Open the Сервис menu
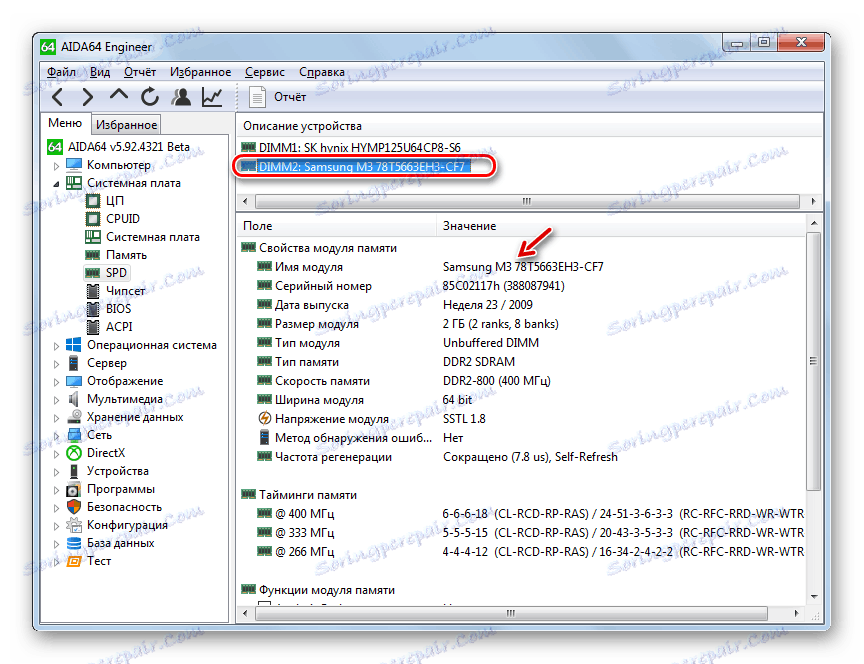864x664 pixels. coord(265,72)
